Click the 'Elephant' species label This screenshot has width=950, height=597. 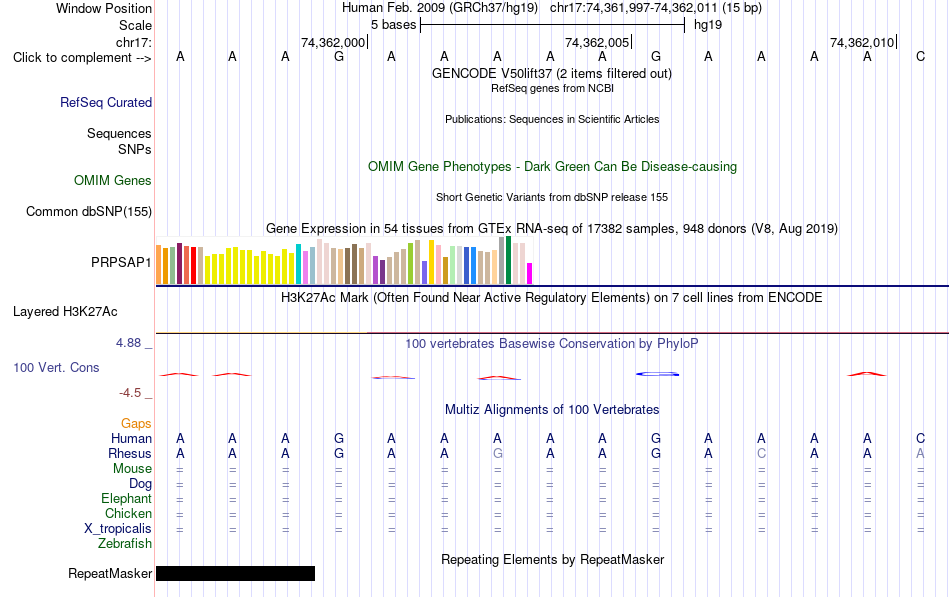coord(127,498)
